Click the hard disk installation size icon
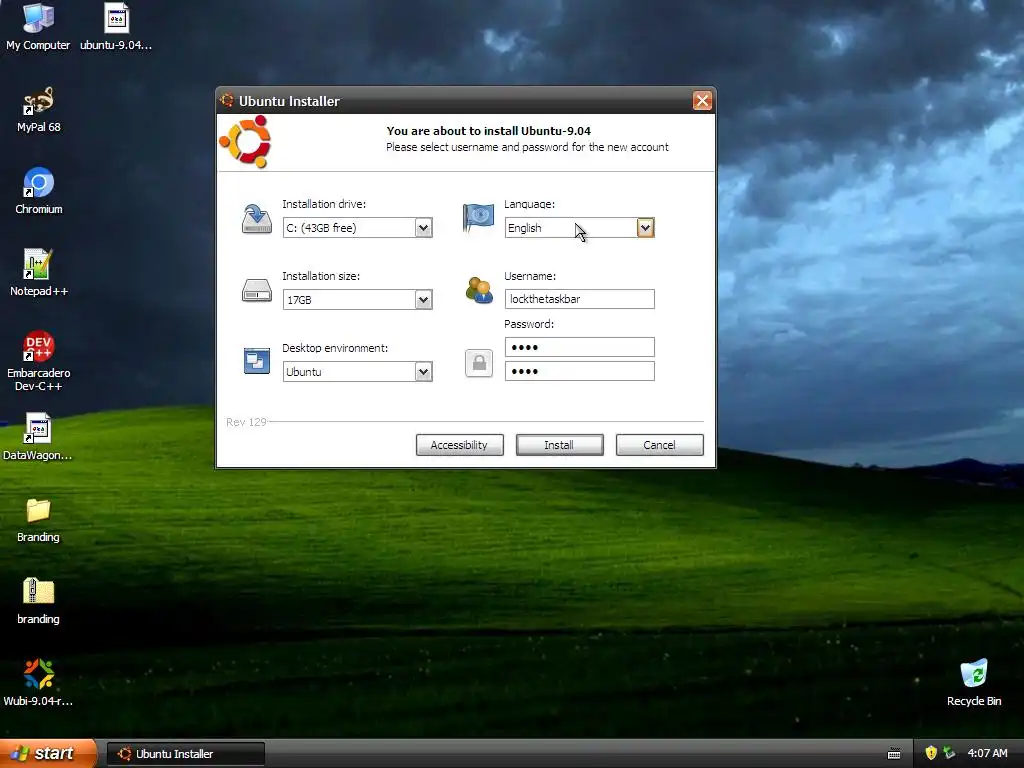The width and height of the screenshot is (1024, 768). pos(257,291)
